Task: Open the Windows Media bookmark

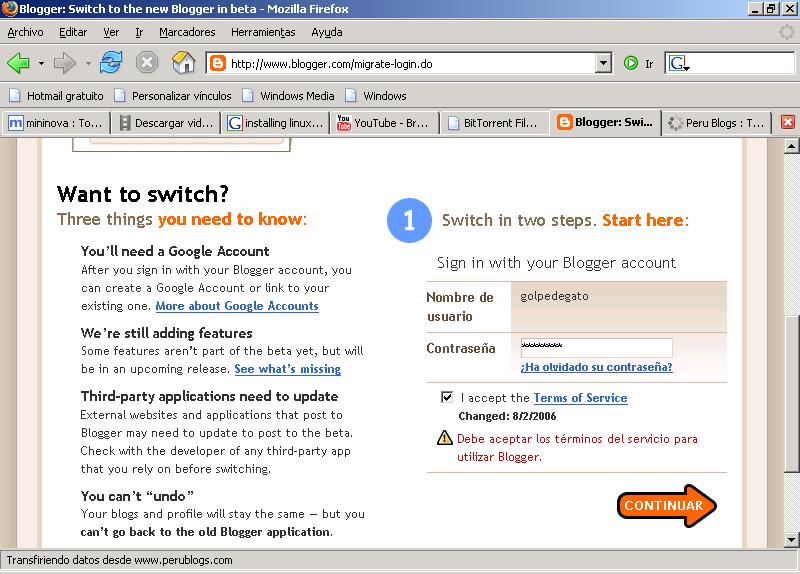Action: (289, 95)
